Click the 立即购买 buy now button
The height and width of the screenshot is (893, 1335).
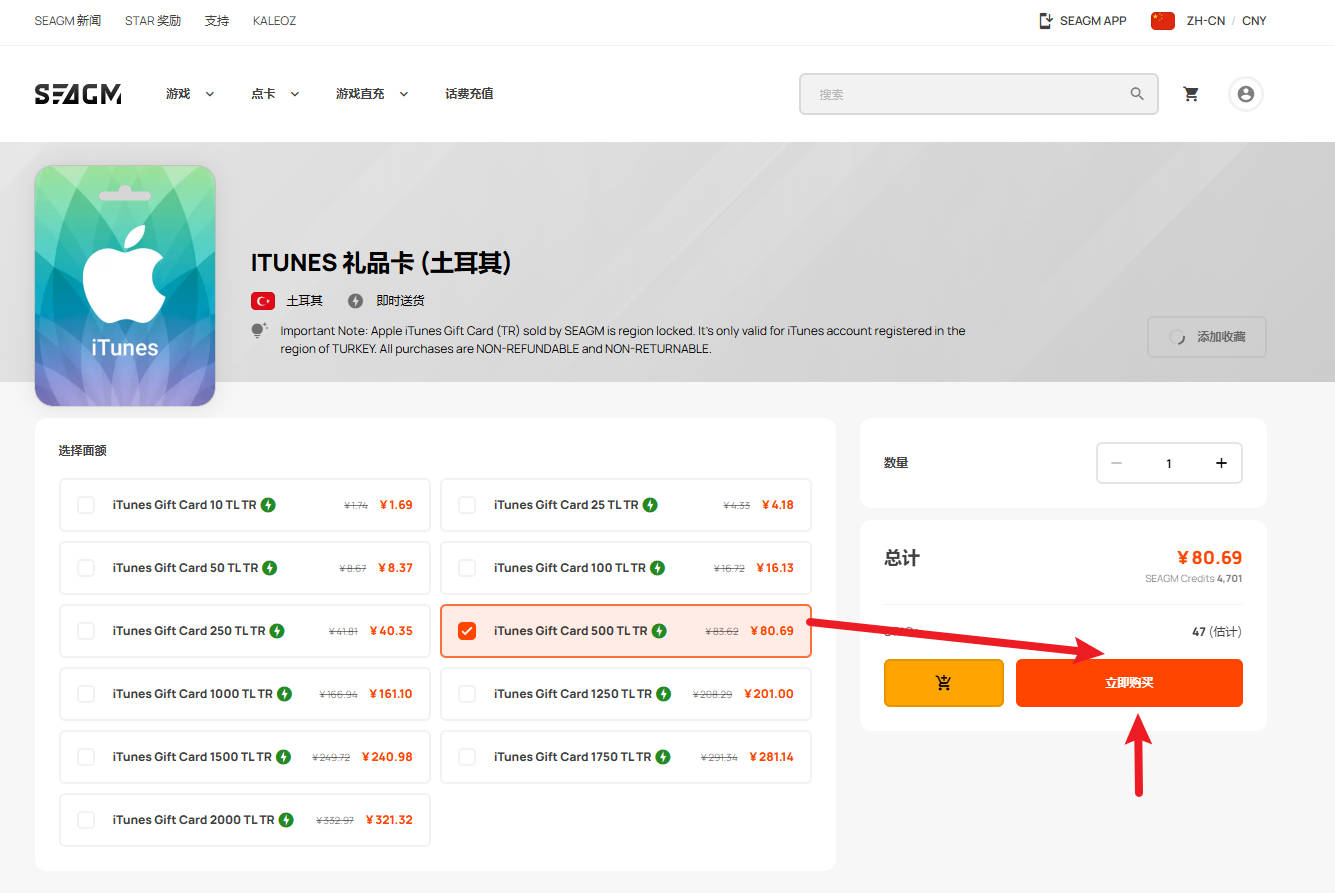(x=1129, y=683)
